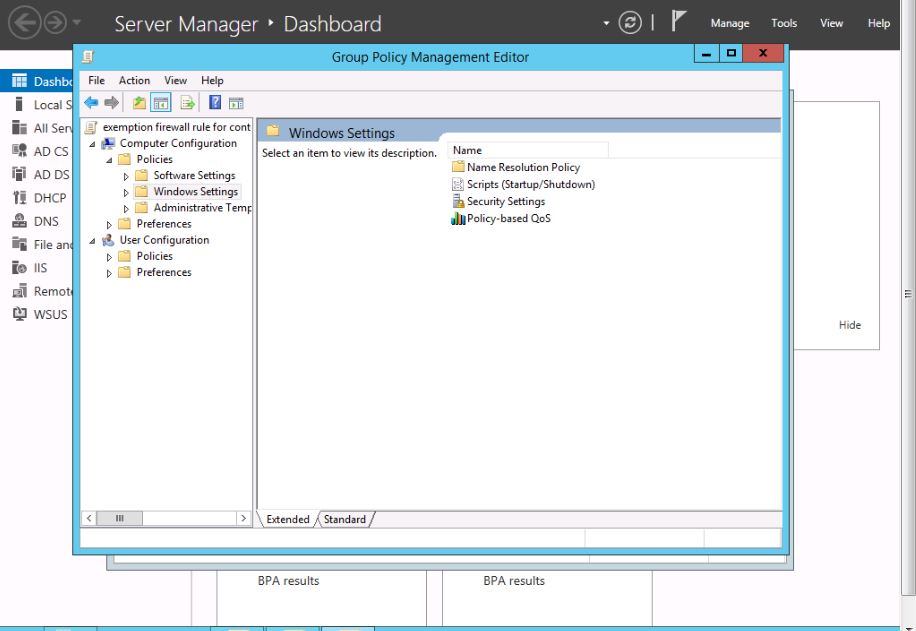Open the Server Manager Tools menu
Viewport: 916px width, 631px height.
click(783, 23)
